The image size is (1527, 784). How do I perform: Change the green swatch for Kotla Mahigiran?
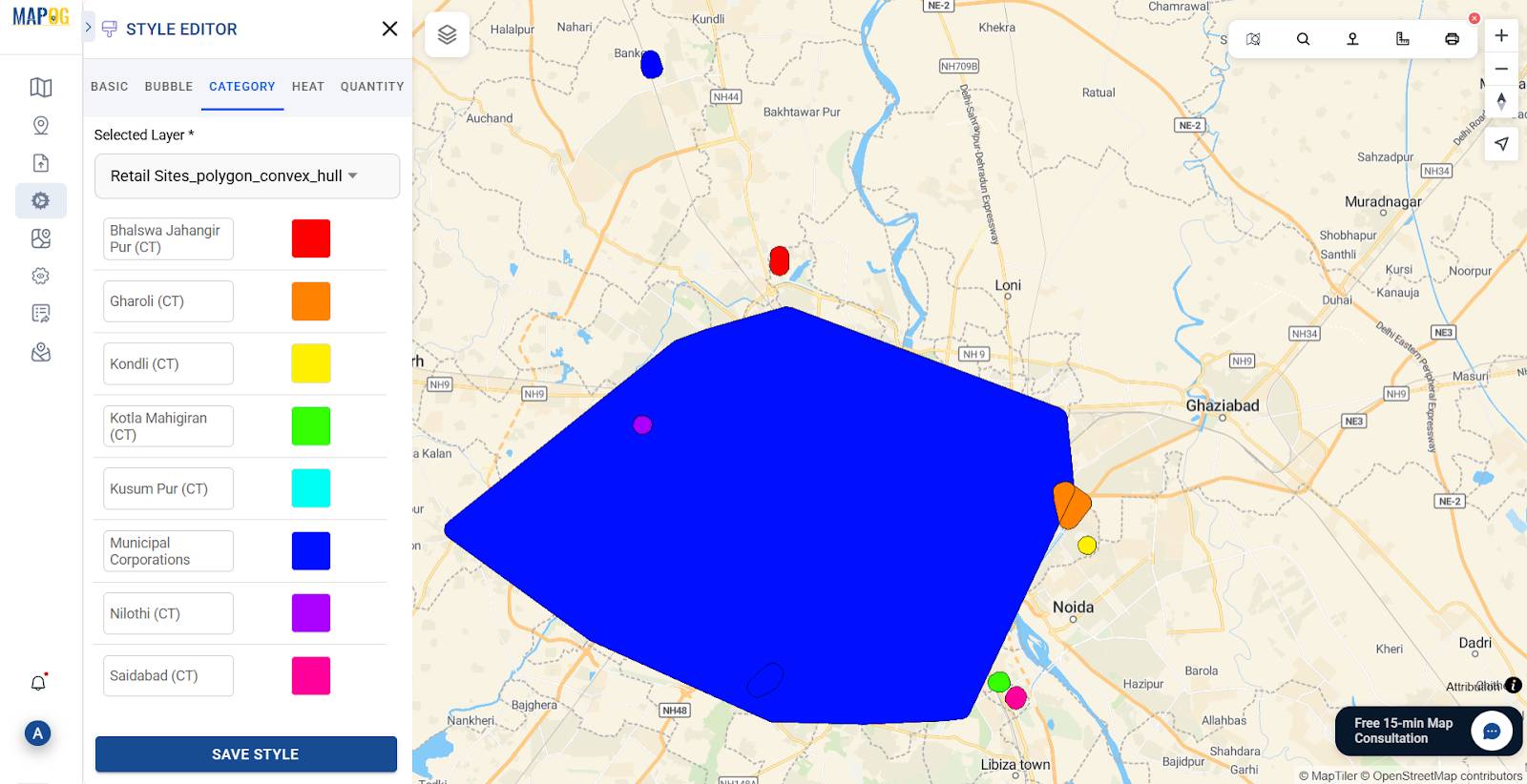point(311,426)
